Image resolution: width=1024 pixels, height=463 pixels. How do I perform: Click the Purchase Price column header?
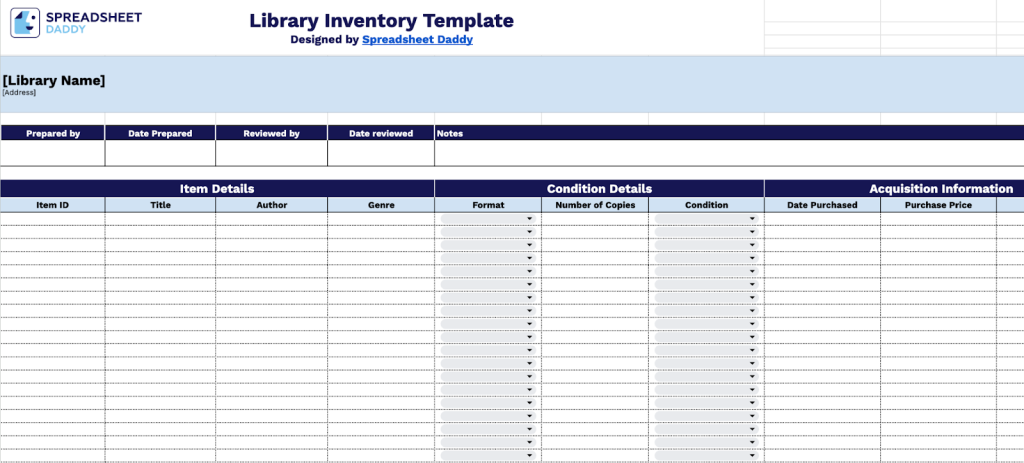point(938,205)
